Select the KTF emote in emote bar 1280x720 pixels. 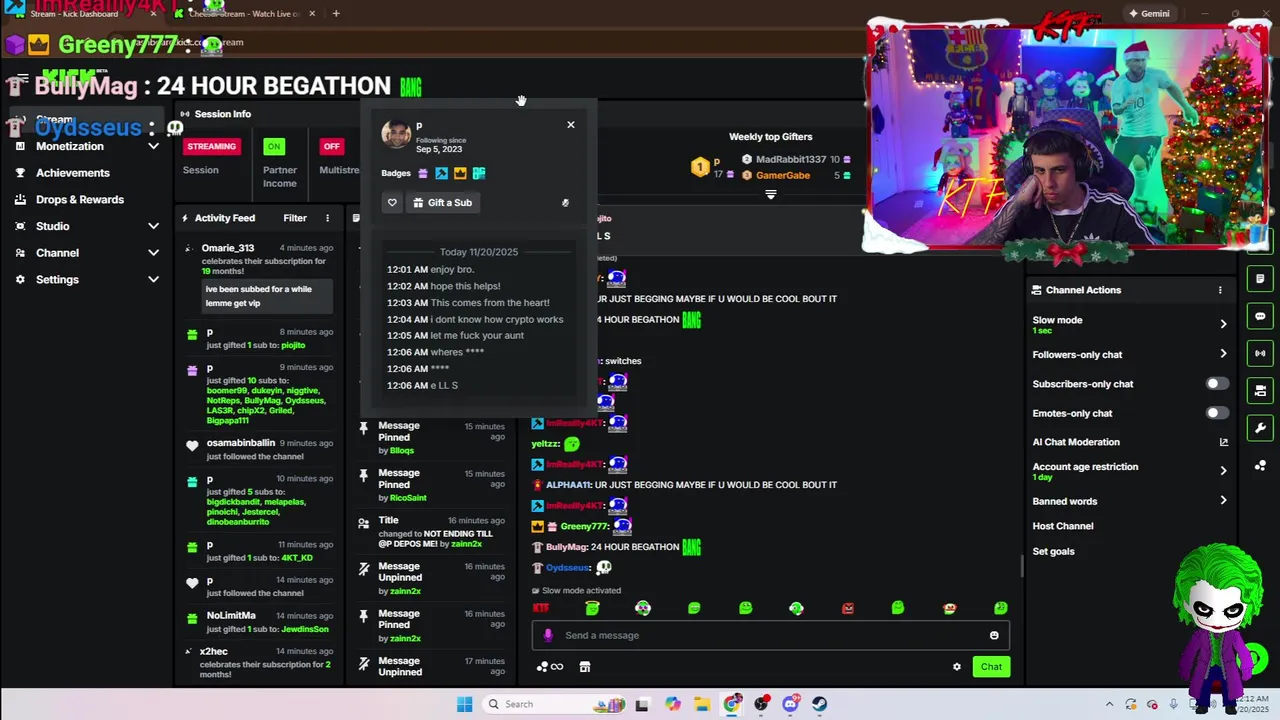click(x=541, y=608)
